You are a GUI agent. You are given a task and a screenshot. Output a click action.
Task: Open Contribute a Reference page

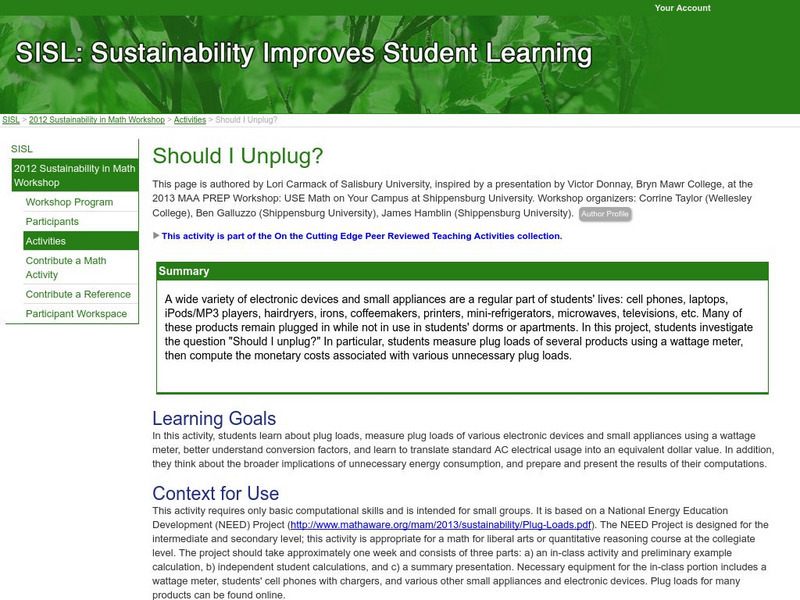[x=80, y=291]
